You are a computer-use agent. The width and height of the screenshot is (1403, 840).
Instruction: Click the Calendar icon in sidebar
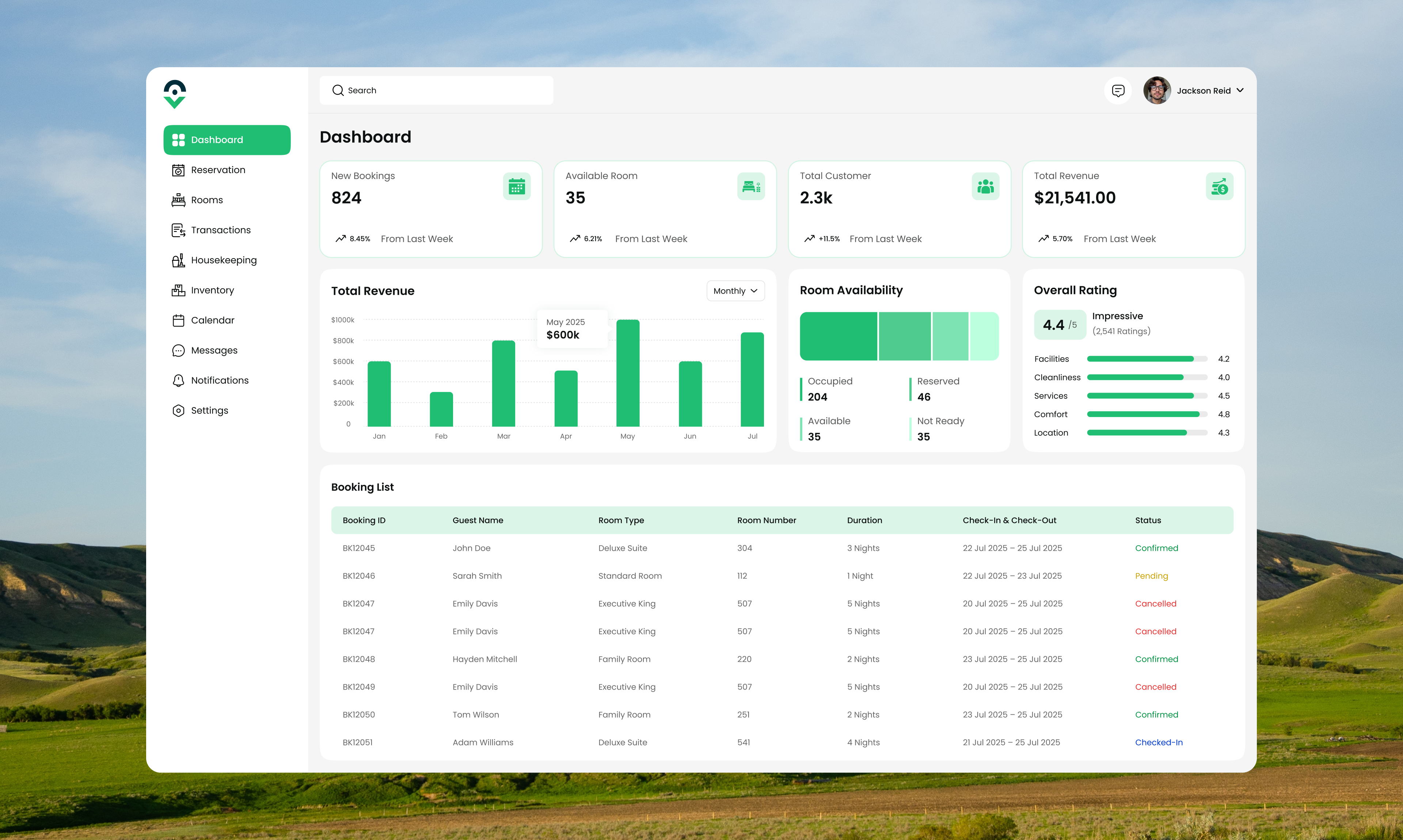pyautogui.click(x=178, y=320)
